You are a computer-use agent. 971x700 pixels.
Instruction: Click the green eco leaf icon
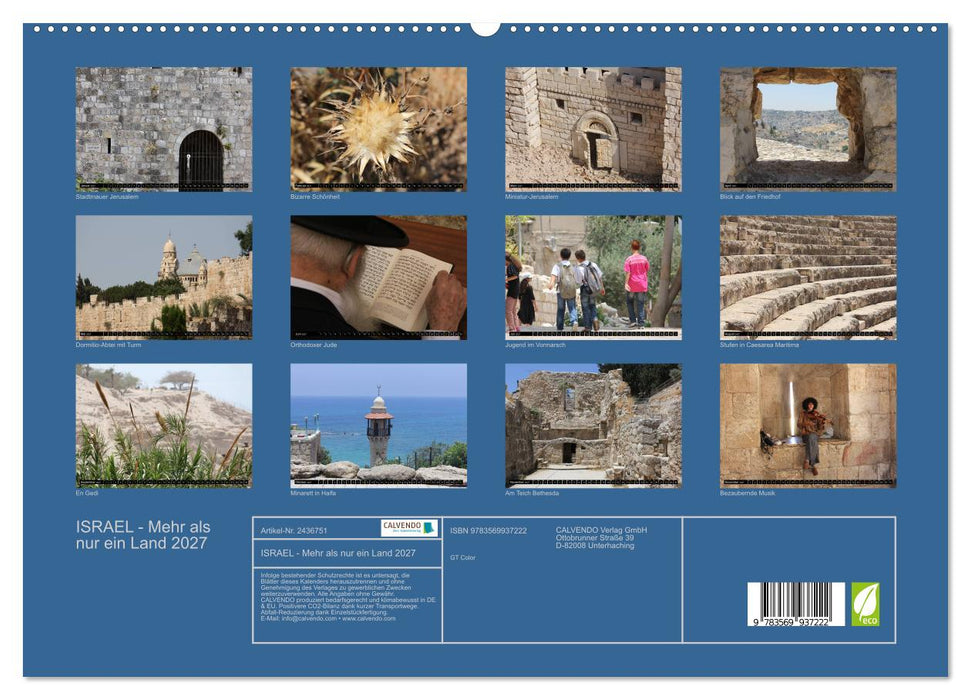tap(865, 604)
